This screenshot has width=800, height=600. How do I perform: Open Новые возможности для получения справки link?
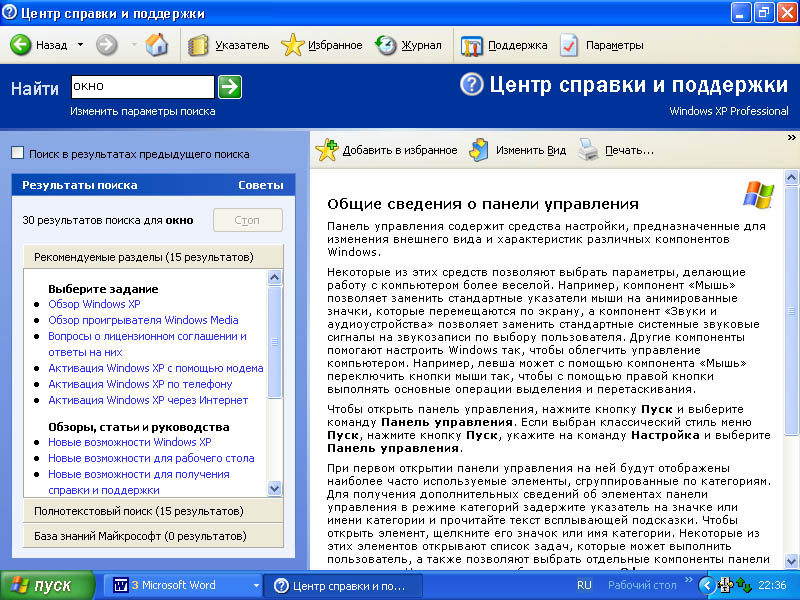pos(139,482)
